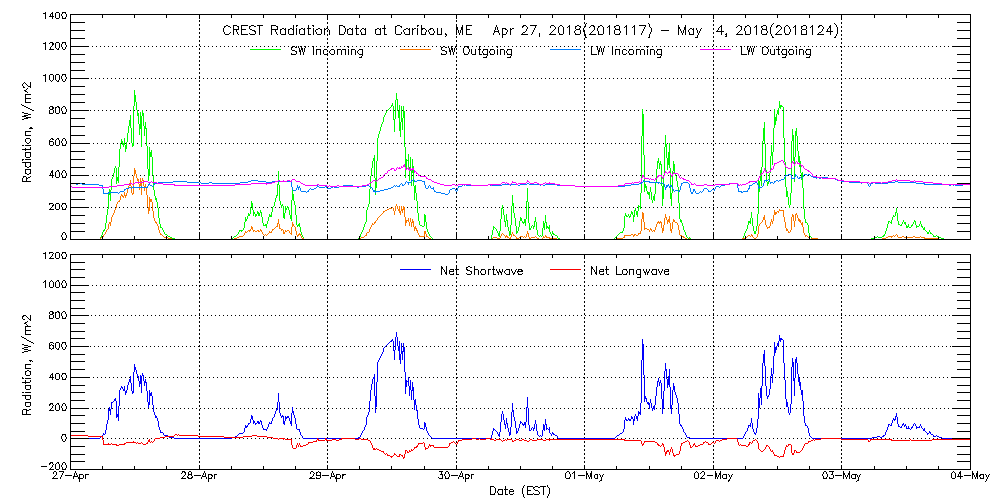Image resolution: width=1000 pixels, height=500 pixels.
Task: Click the -200 value on lower y-axis
Action: [53, 467]
